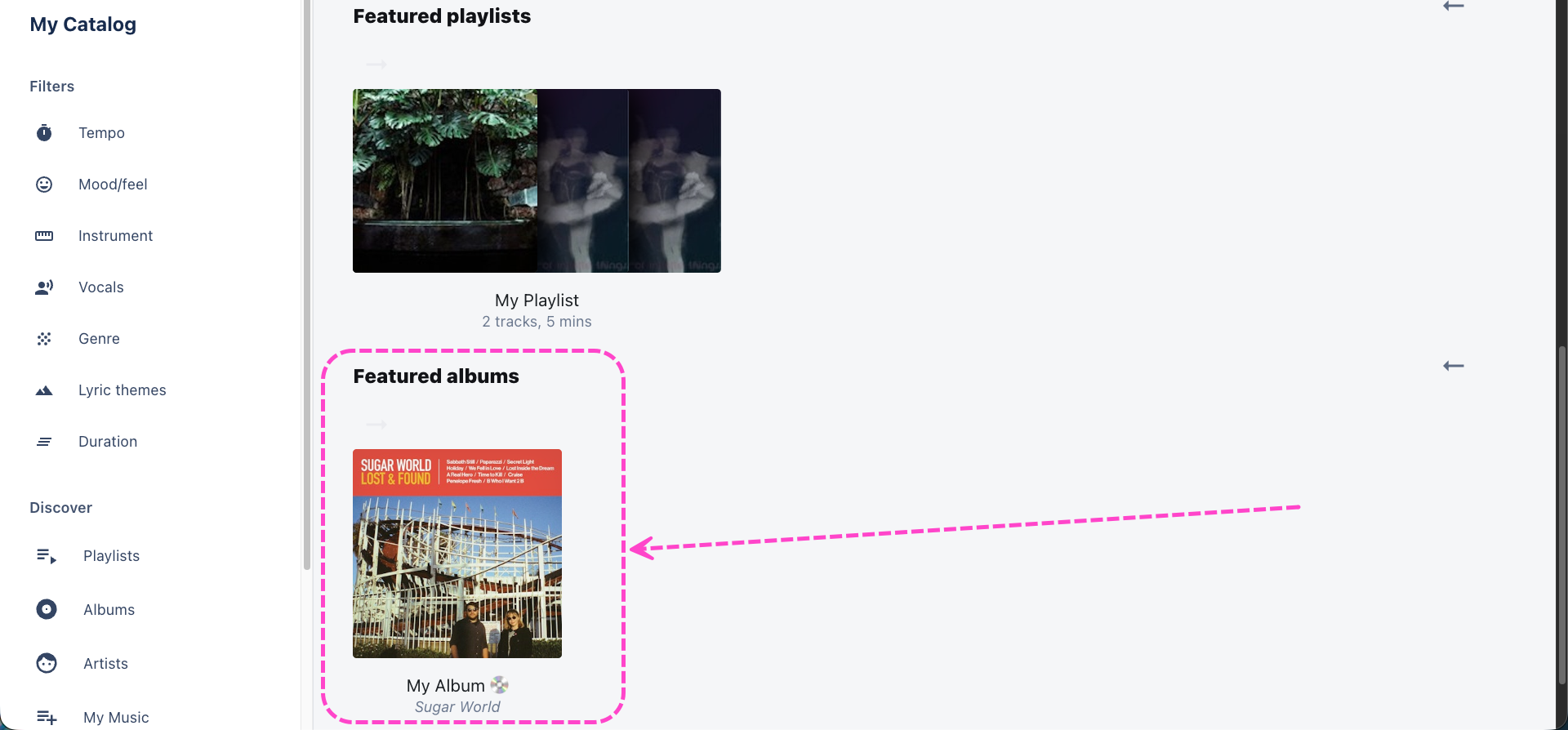Open the Sugar World album cover
The image size is (1568, 730).
(457, 554)
